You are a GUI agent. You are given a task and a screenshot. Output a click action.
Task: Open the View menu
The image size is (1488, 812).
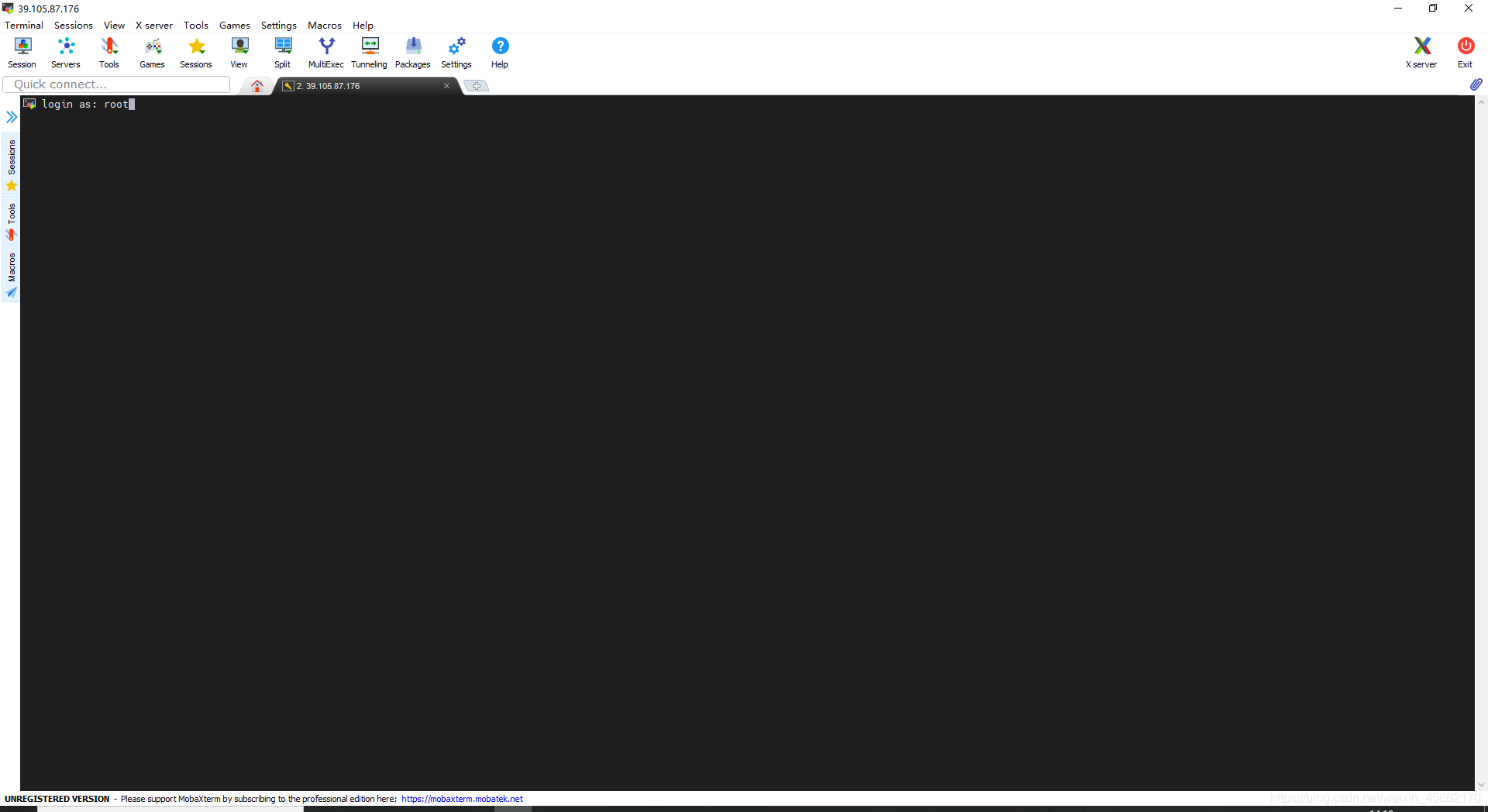coord(114,26)
